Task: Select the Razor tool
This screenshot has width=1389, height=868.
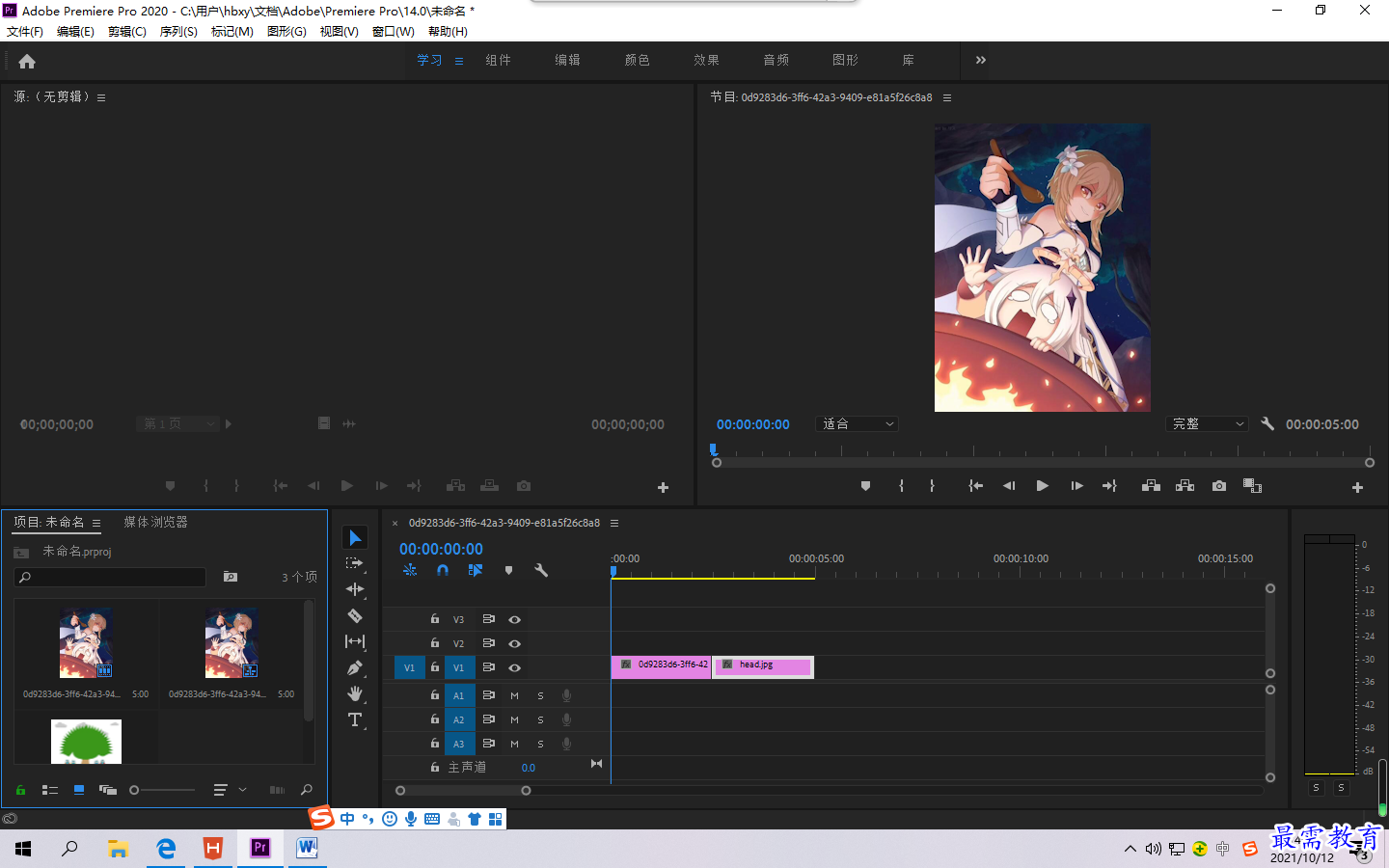Action: coord(355,615)
